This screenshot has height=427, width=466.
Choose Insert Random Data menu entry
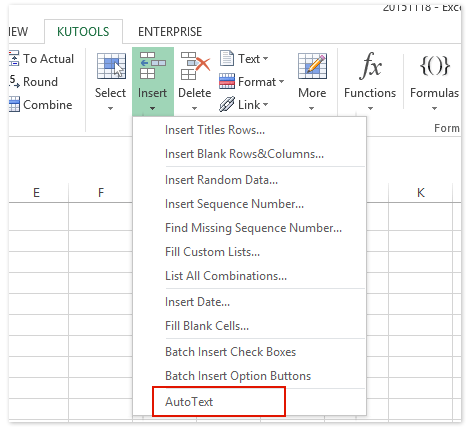coord(221,180)
